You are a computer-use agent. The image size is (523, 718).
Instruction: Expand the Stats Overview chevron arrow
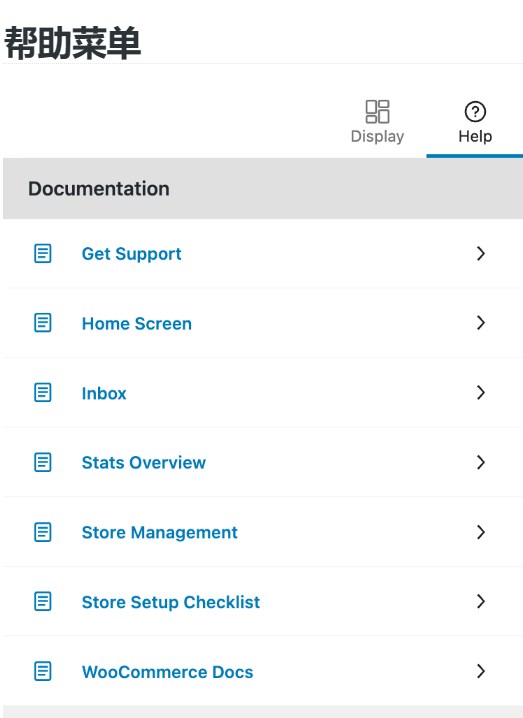coord(480,462)
